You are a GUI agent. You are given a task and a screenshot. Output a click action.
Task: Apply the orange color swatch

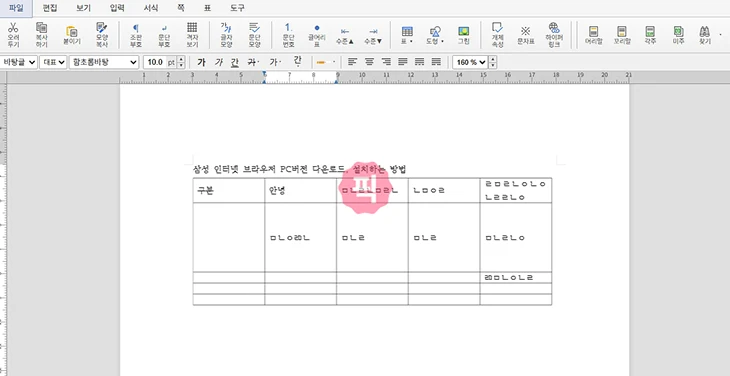coord(321,62)
